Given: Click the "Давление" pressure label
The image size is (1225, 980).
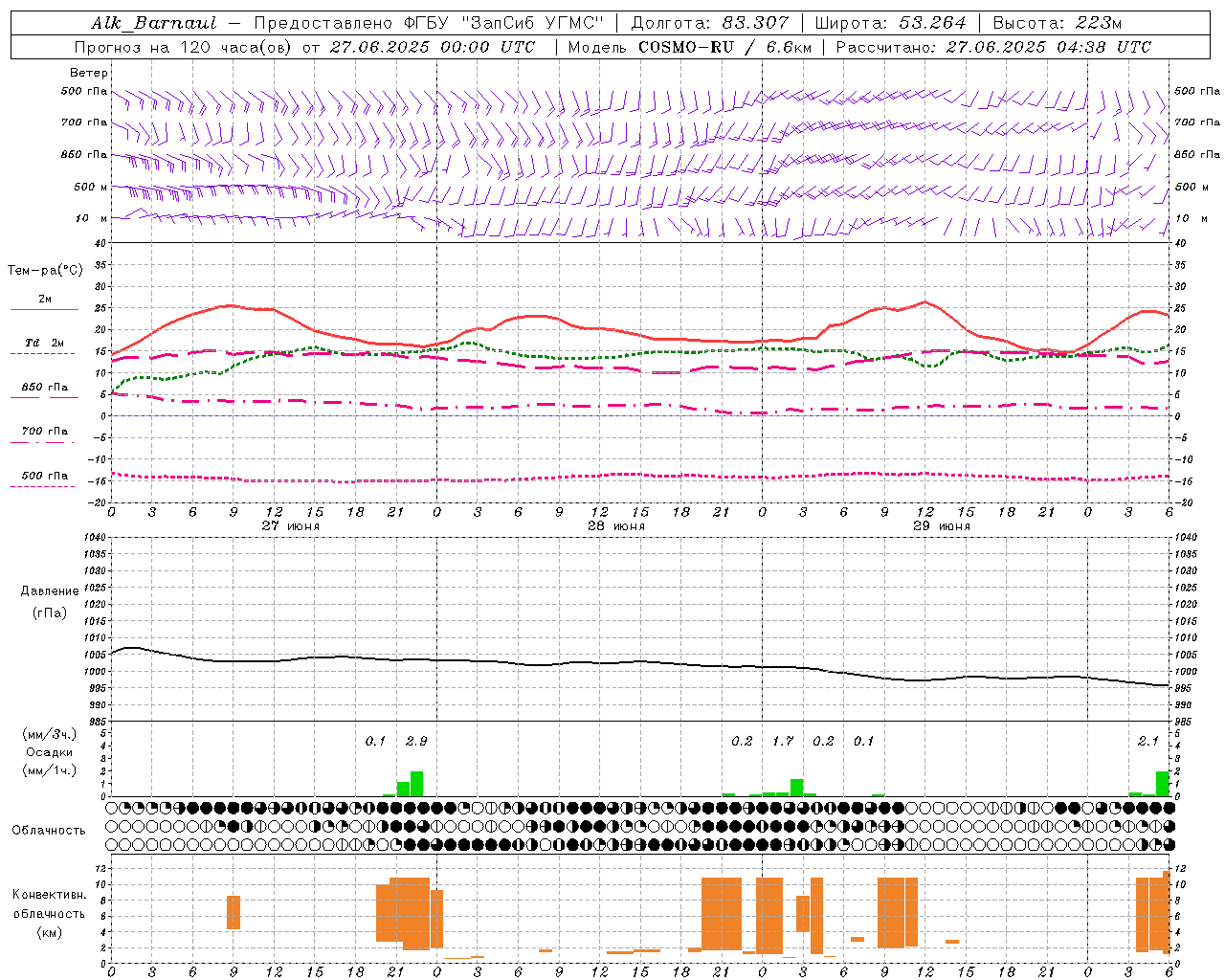Looking at the screenshot, I should (x=50, y=591).
